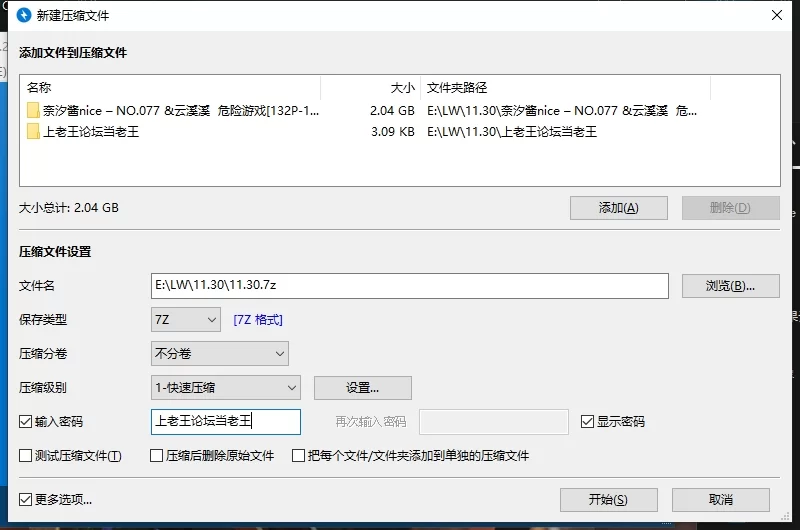Toggle the 输入密码 checkbox
The width and height of the screenshot is (800, 530).
pos(26,421)
